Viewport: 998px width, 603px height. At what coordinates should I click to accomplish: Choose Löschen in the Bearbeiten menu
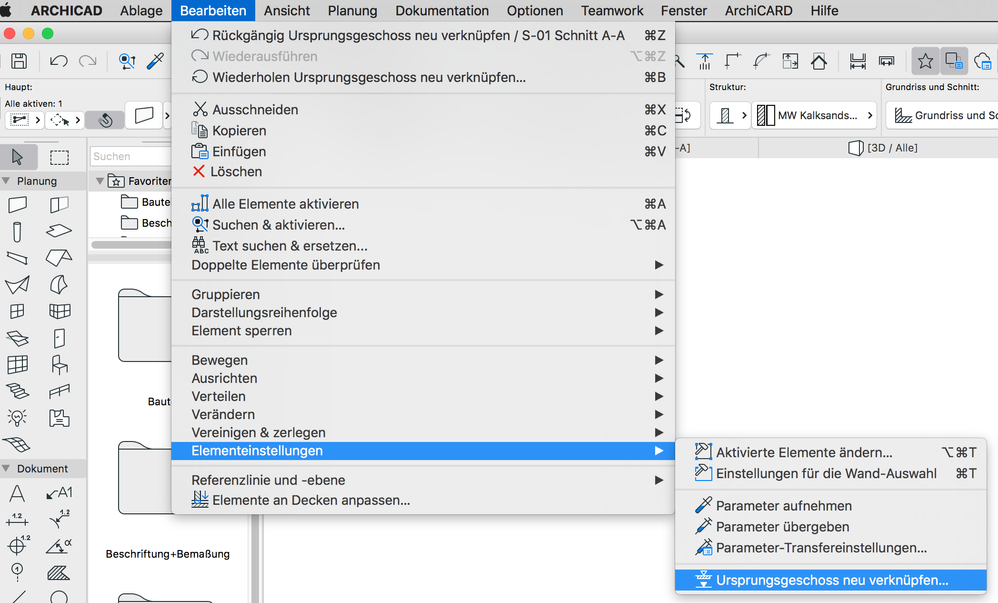click(423, 172)
